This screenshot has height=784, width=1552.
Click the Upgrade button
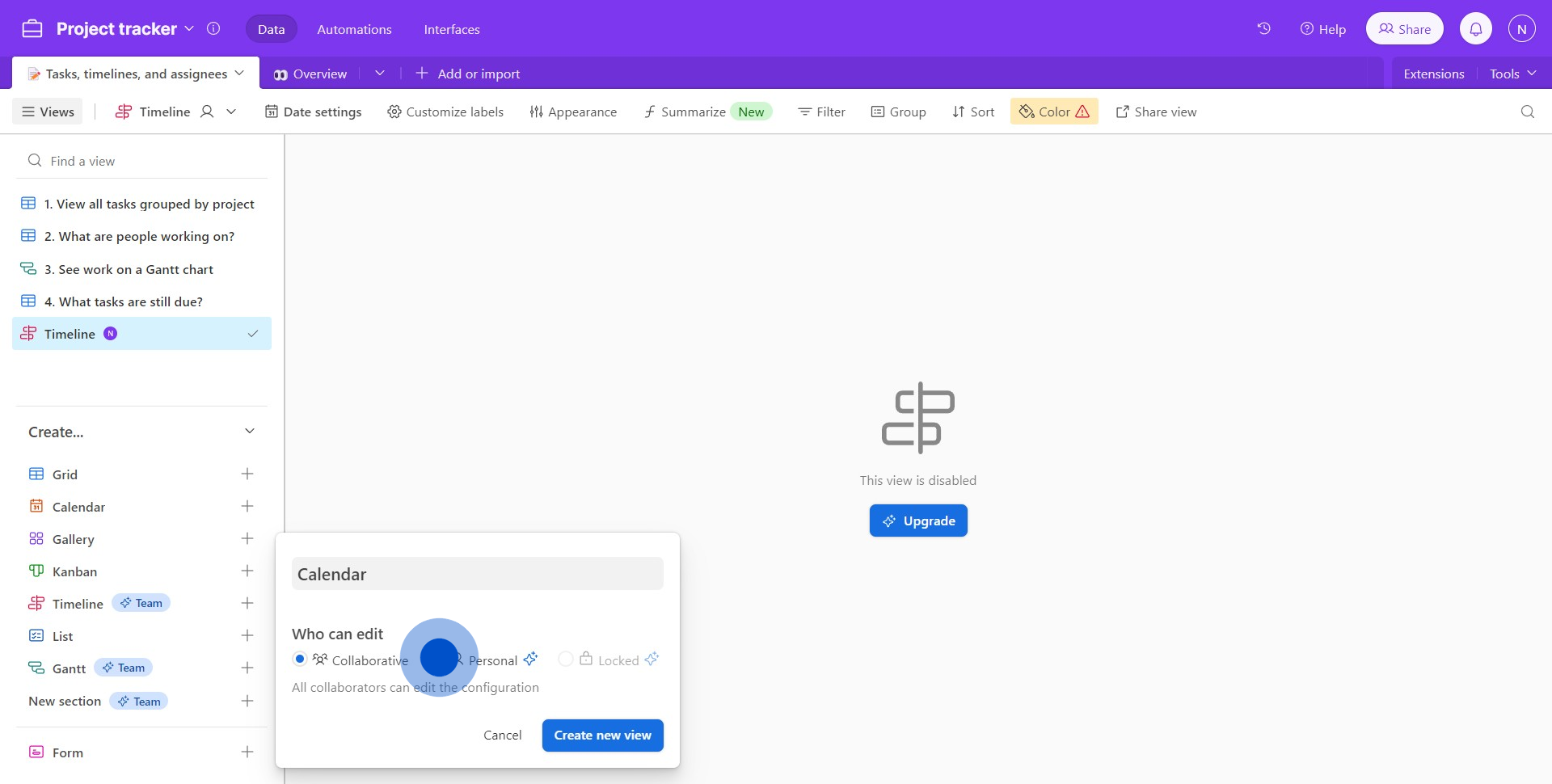click(x=918, y=521)
